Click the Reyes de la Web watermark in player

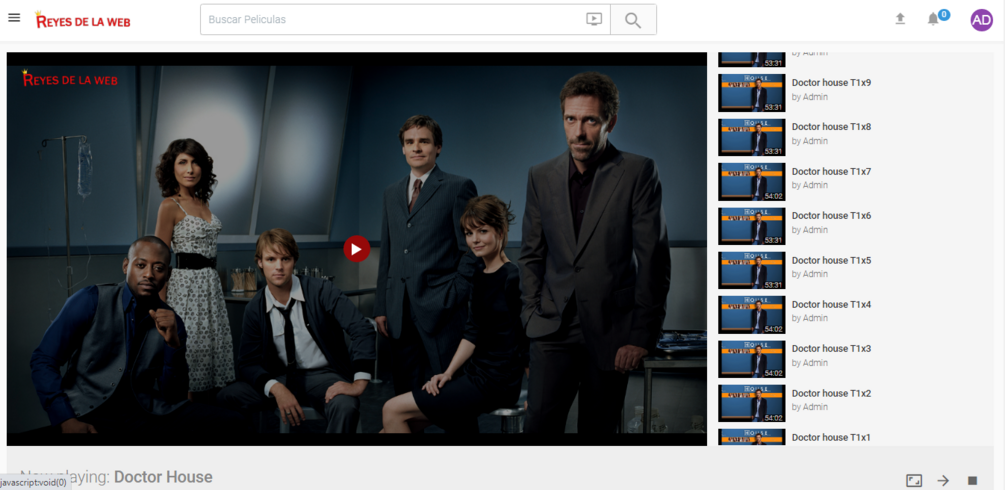point(70,79)
